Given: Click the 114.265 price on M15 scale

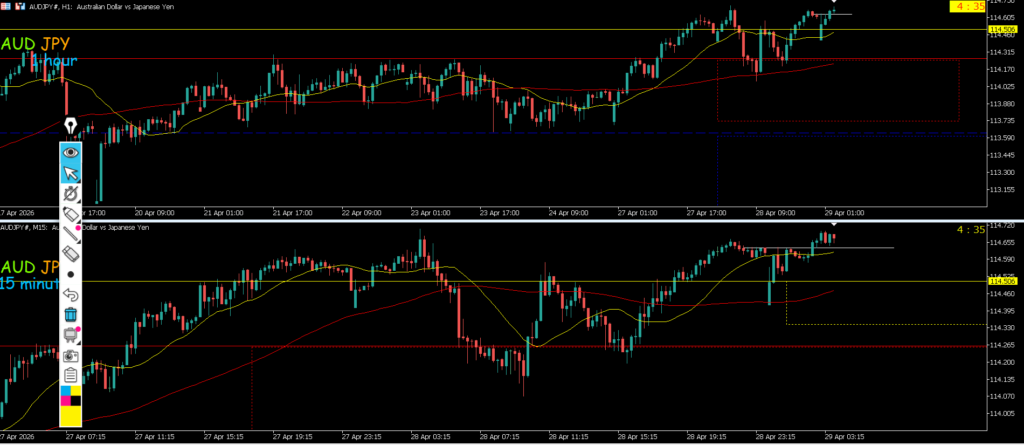Looking at the screenshot, I should [1002, 345].
